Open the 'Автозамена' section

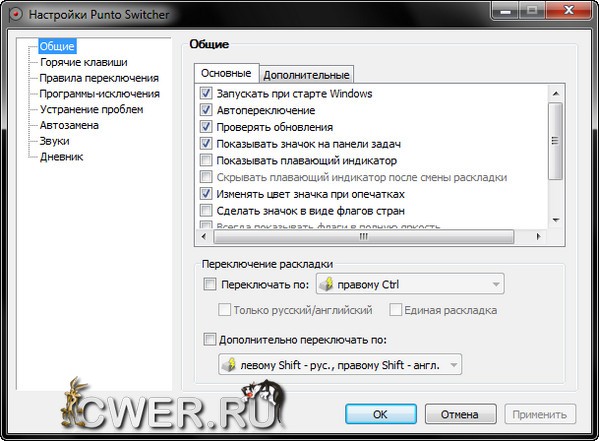[x=69, y=125]
